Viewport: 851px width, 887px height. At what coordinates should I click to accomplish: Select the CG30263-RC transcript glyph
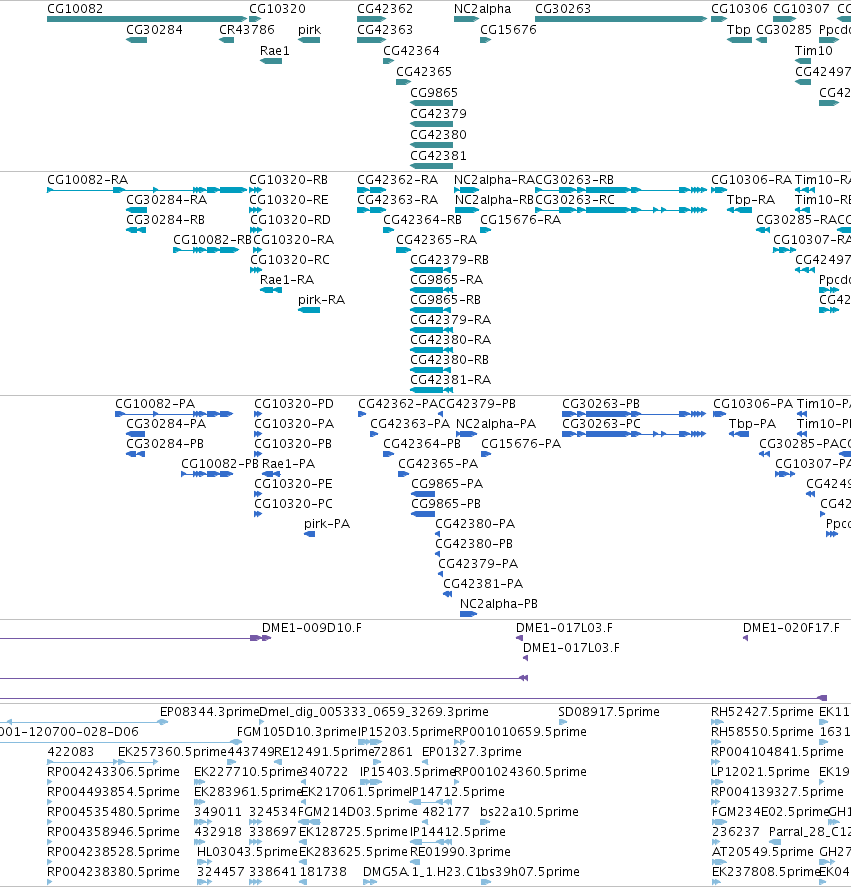(x=621, y=210)
